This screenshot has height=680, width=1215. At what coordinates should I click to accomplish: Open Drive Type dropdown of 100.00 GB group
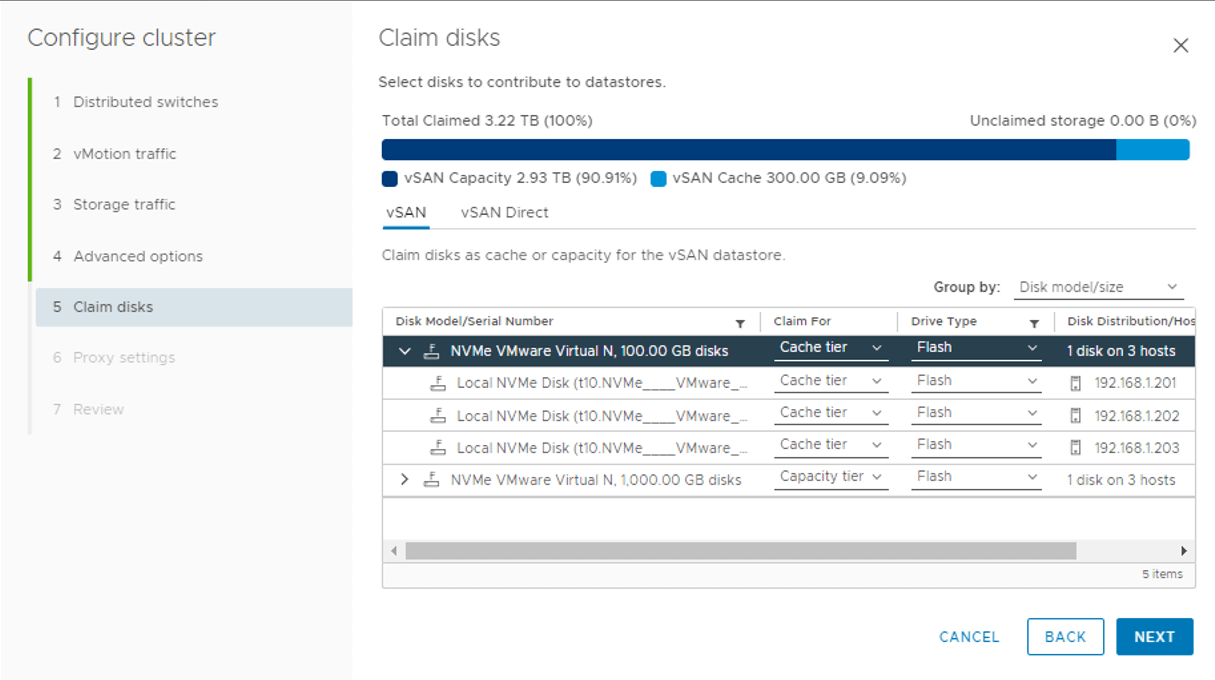click(977, 348)
